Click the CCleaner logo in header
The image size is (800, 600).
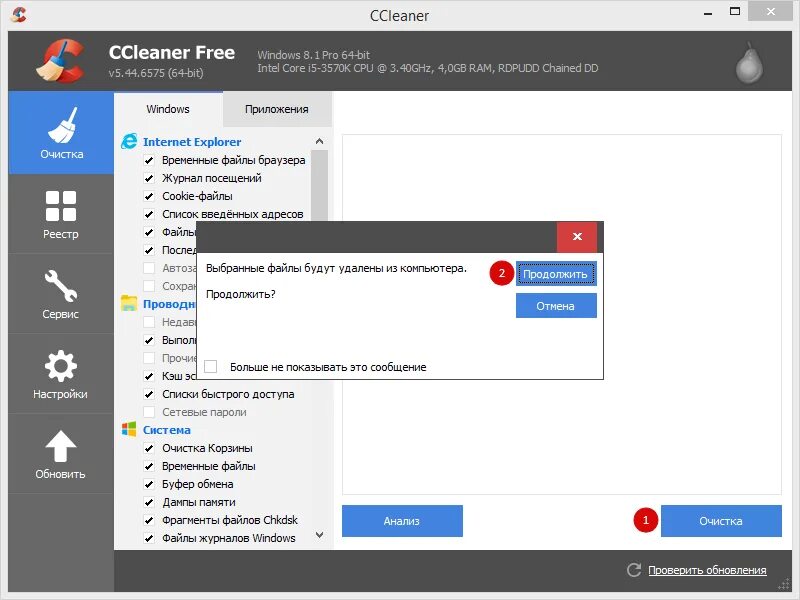[61, 61]
